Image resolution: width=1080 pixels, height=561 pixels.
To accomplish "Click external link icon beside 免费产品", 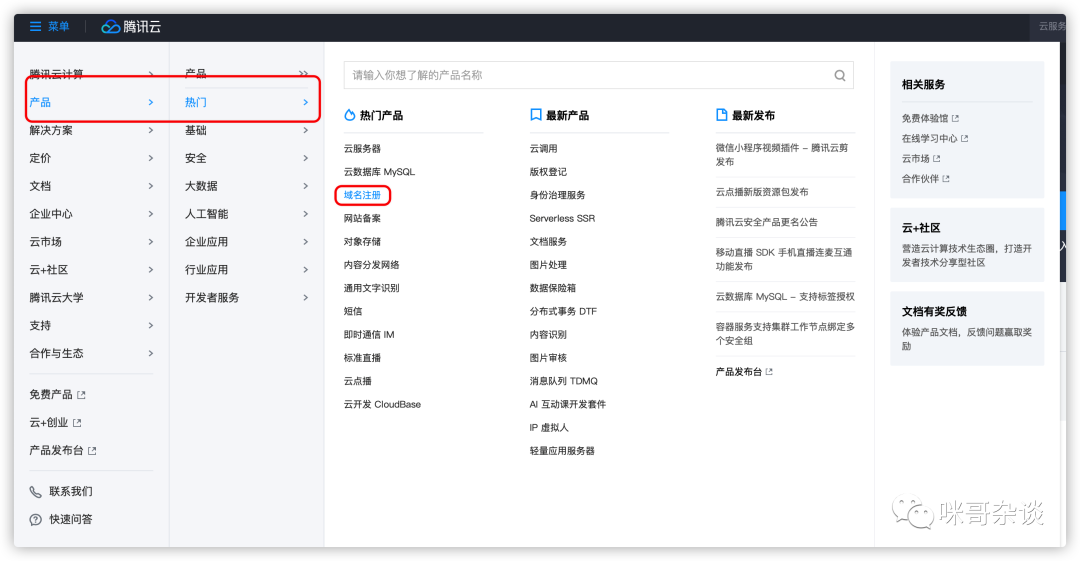I will tap(81, 395).
